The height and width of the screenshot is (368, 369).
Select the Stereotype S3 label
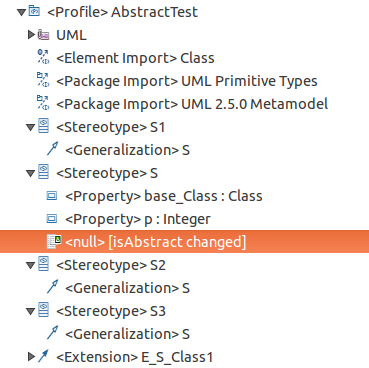pyautogui.click(x=111, y=311)
